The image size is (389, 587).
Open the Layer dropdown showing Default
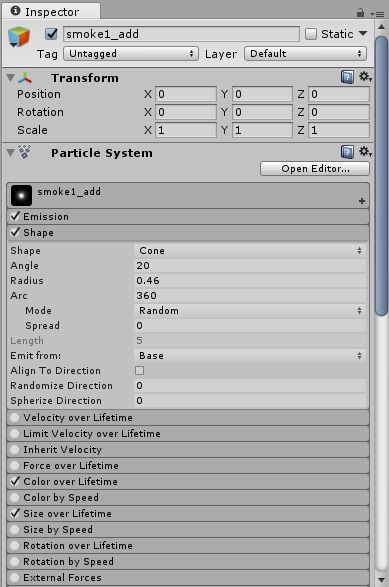(x=306, y=54)
